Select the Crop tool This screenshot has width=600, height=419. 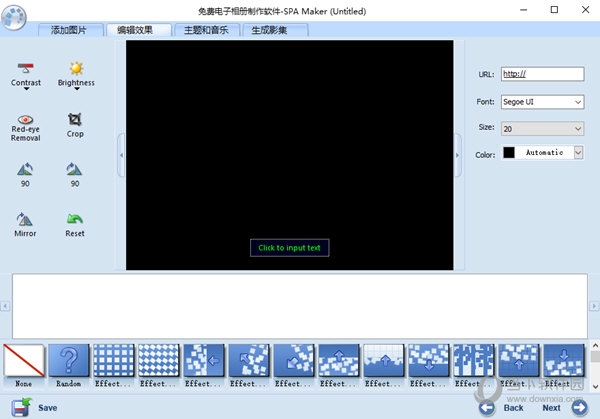click(x=75, y=125)
